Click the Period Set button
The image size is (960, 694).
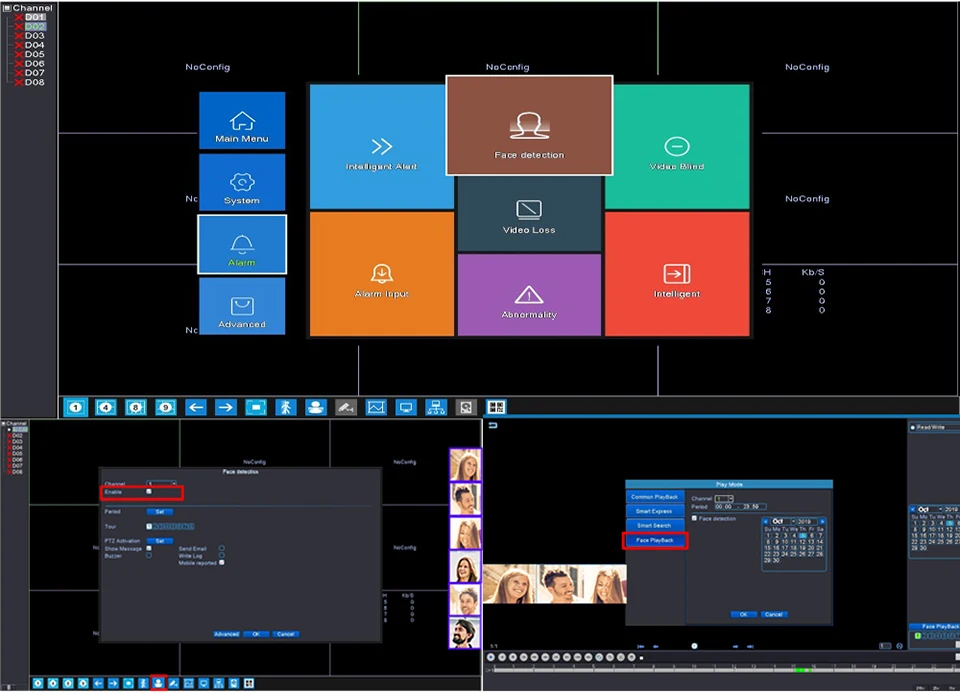160,512
